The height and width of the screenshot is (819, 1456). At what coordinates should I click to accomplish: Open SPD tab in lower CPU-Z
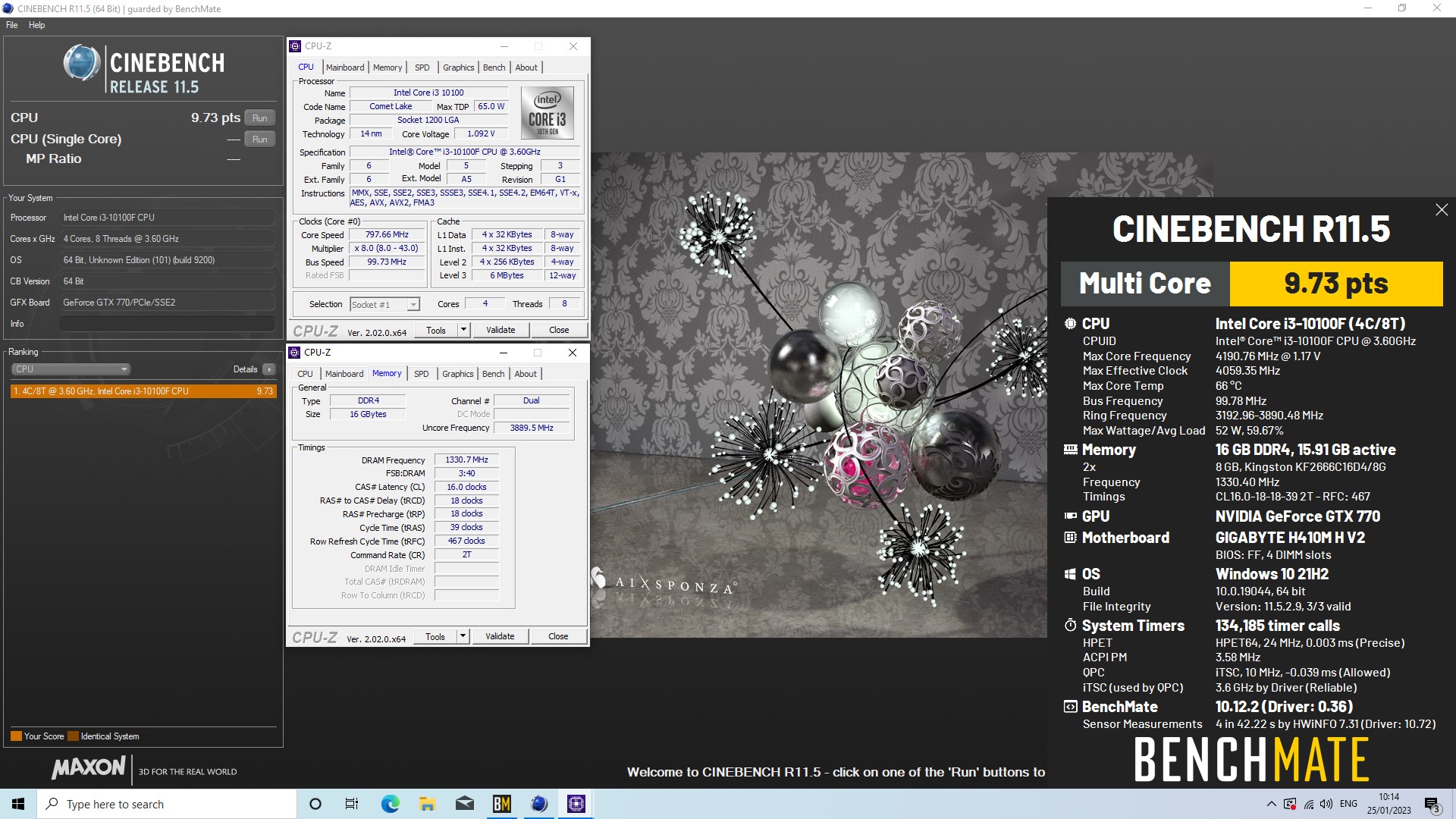(x=422, y=374)
